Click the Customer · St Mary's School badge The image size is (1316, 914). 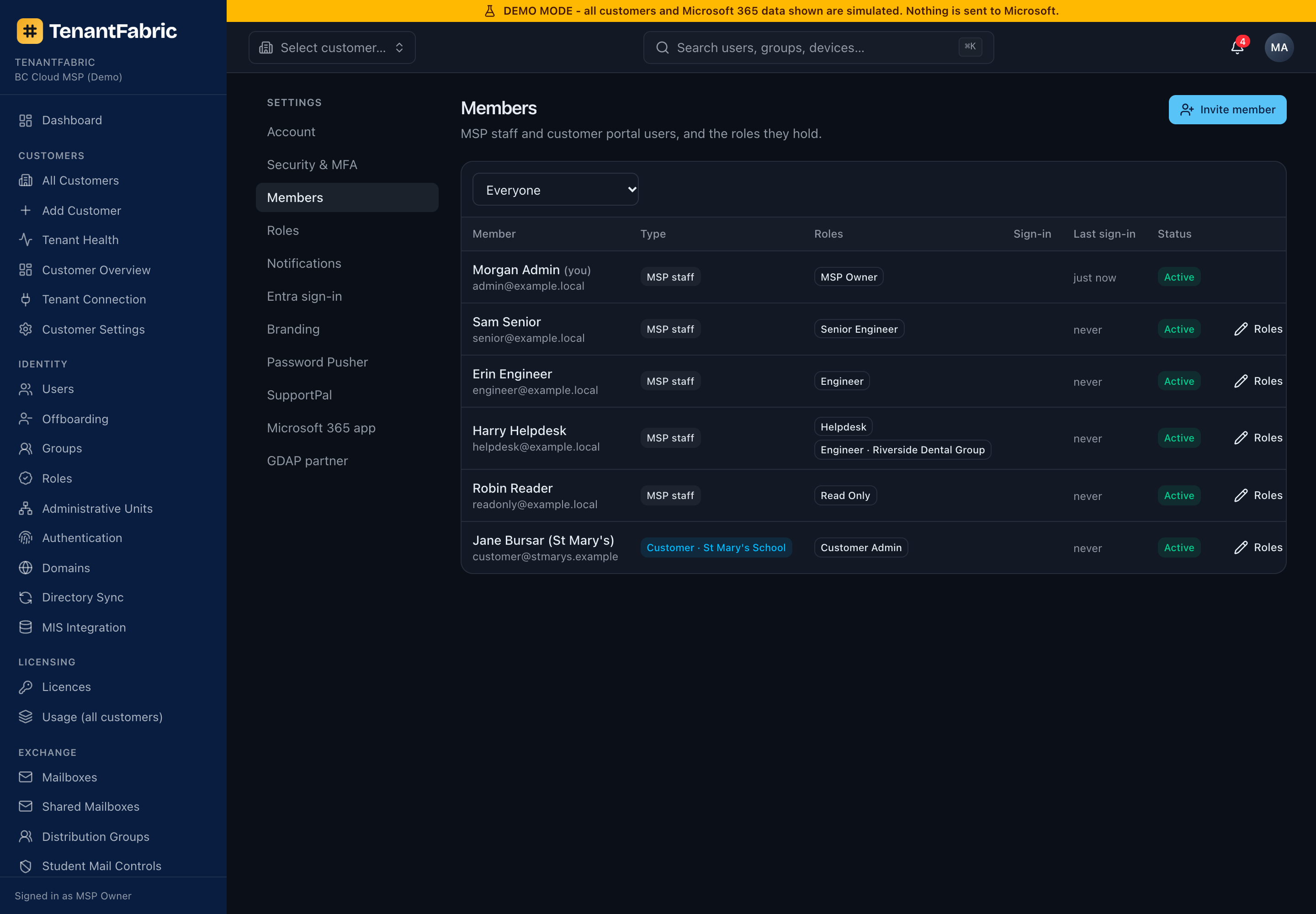click(716, 547)
